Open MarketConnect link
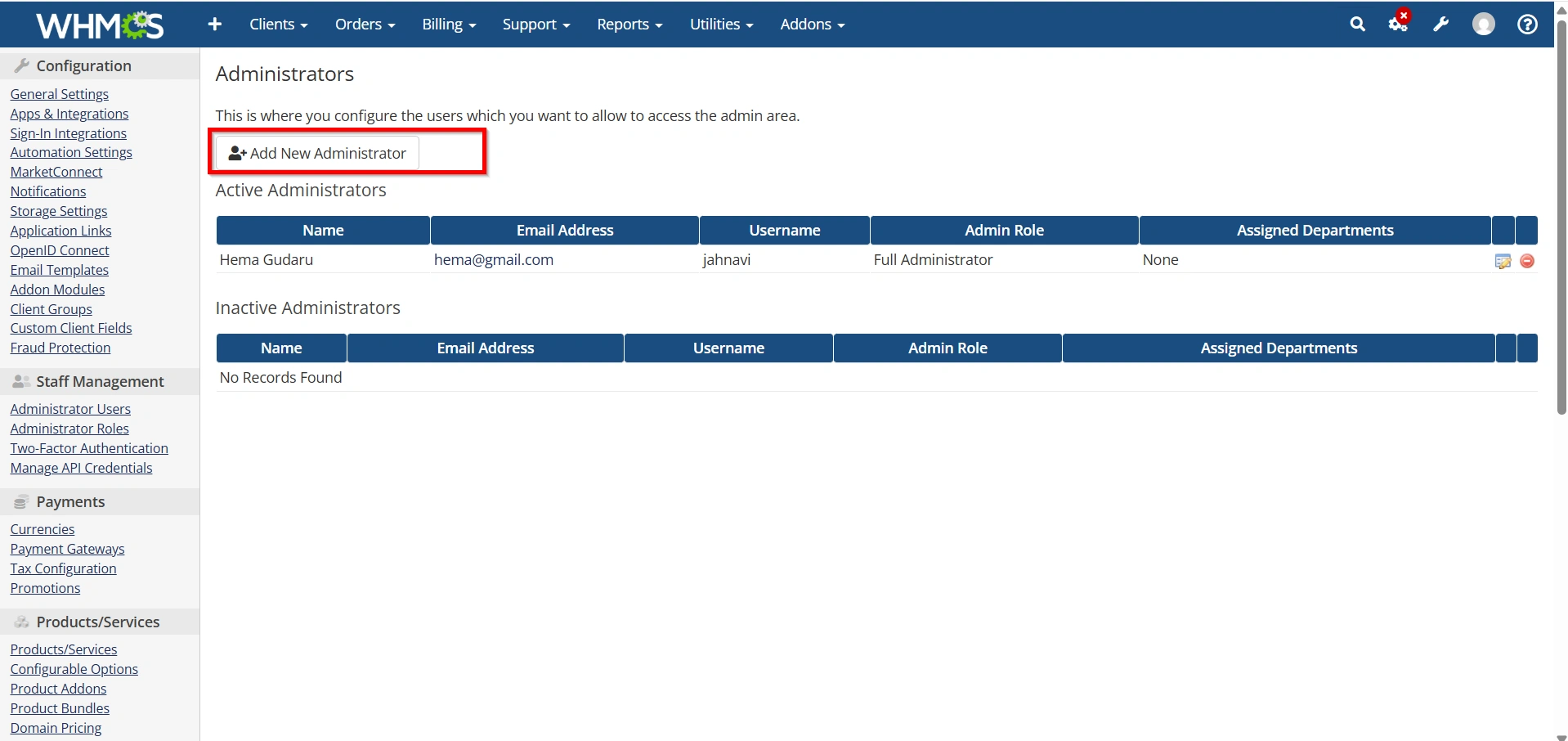Viewport: 1568px width, 741px height. click(56, 172)
